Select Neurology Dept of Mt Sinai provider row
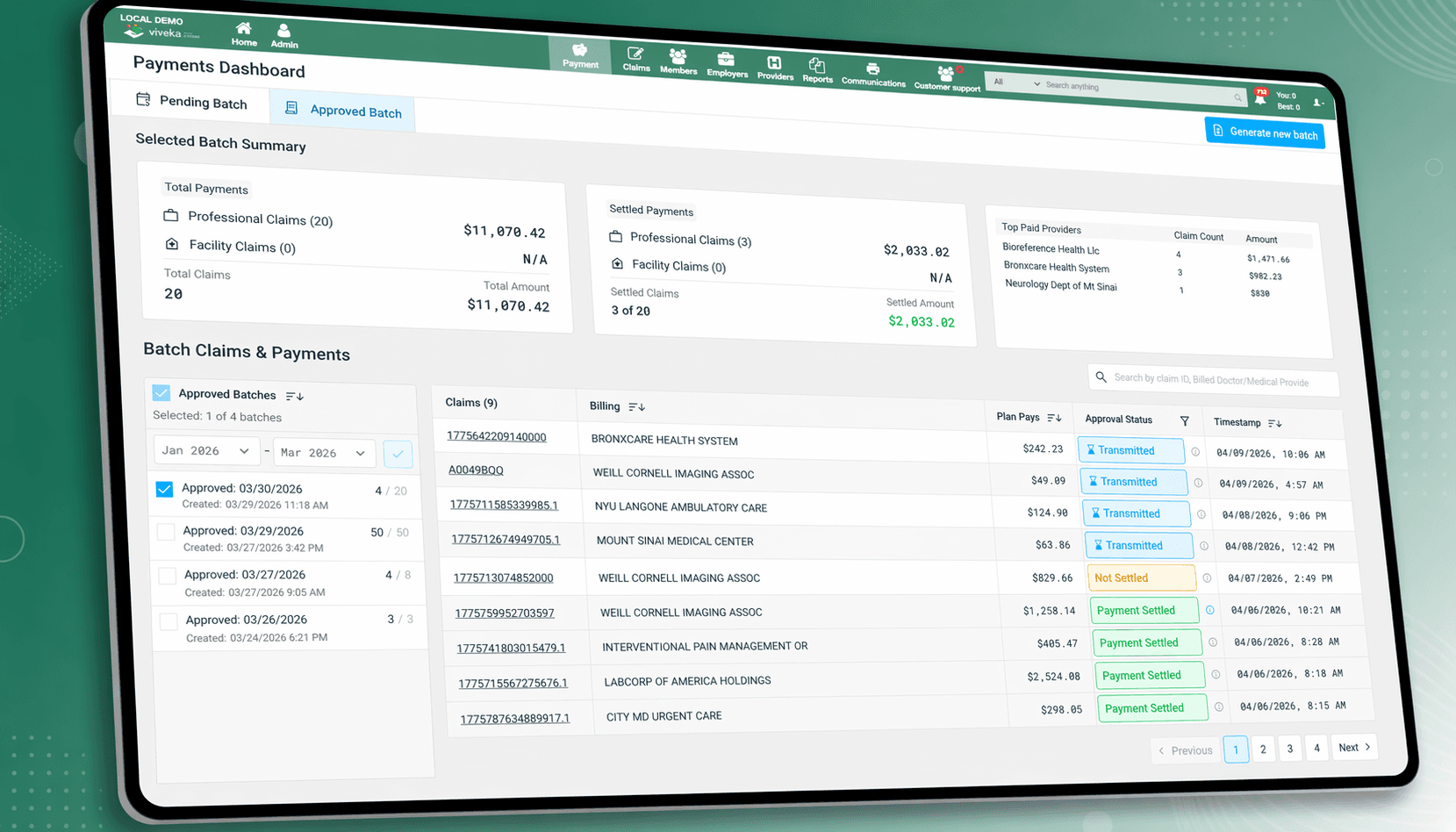 click(x=1061, y=285)
